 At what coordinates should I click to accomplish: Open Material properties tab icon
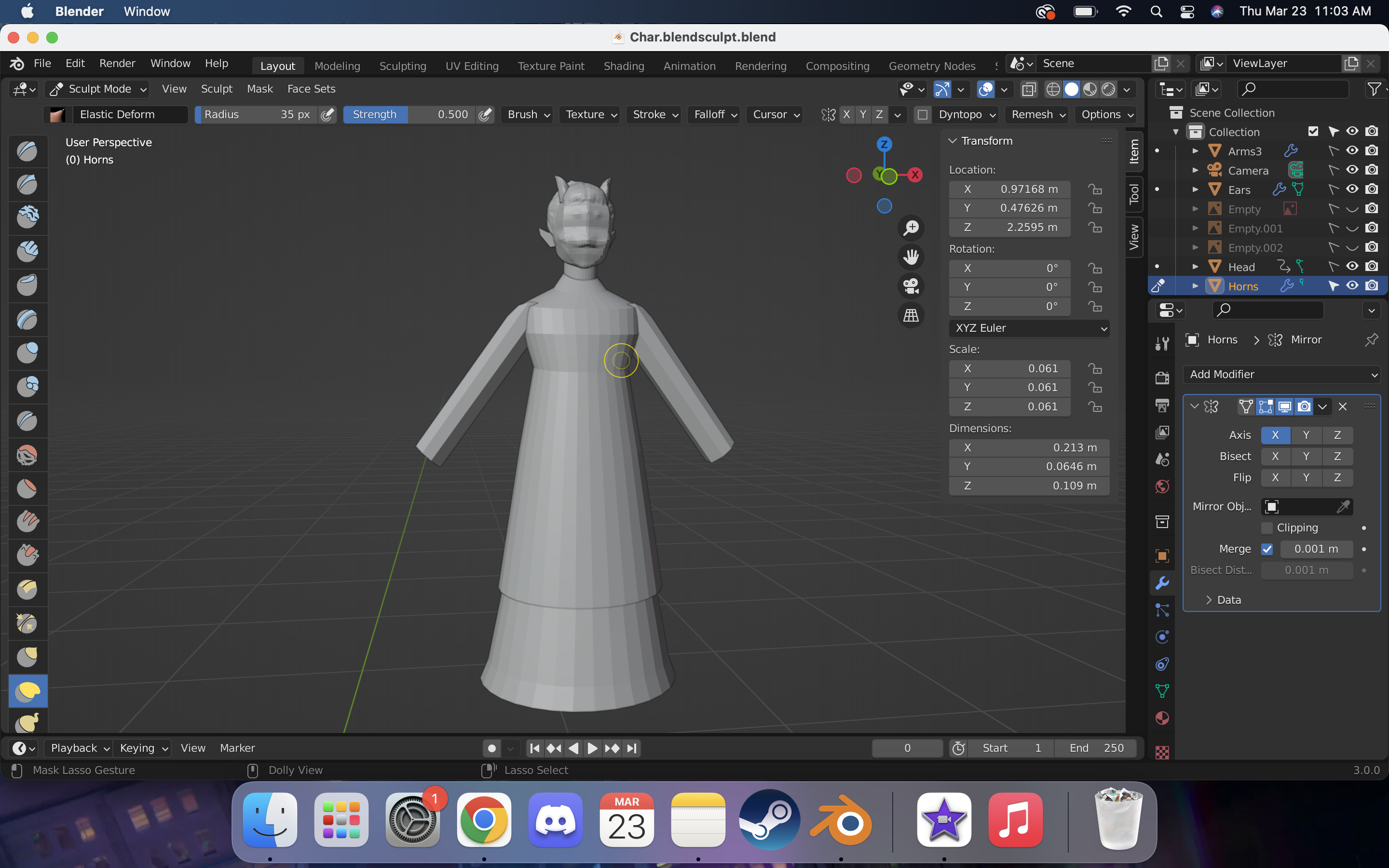coord(1162,718)
